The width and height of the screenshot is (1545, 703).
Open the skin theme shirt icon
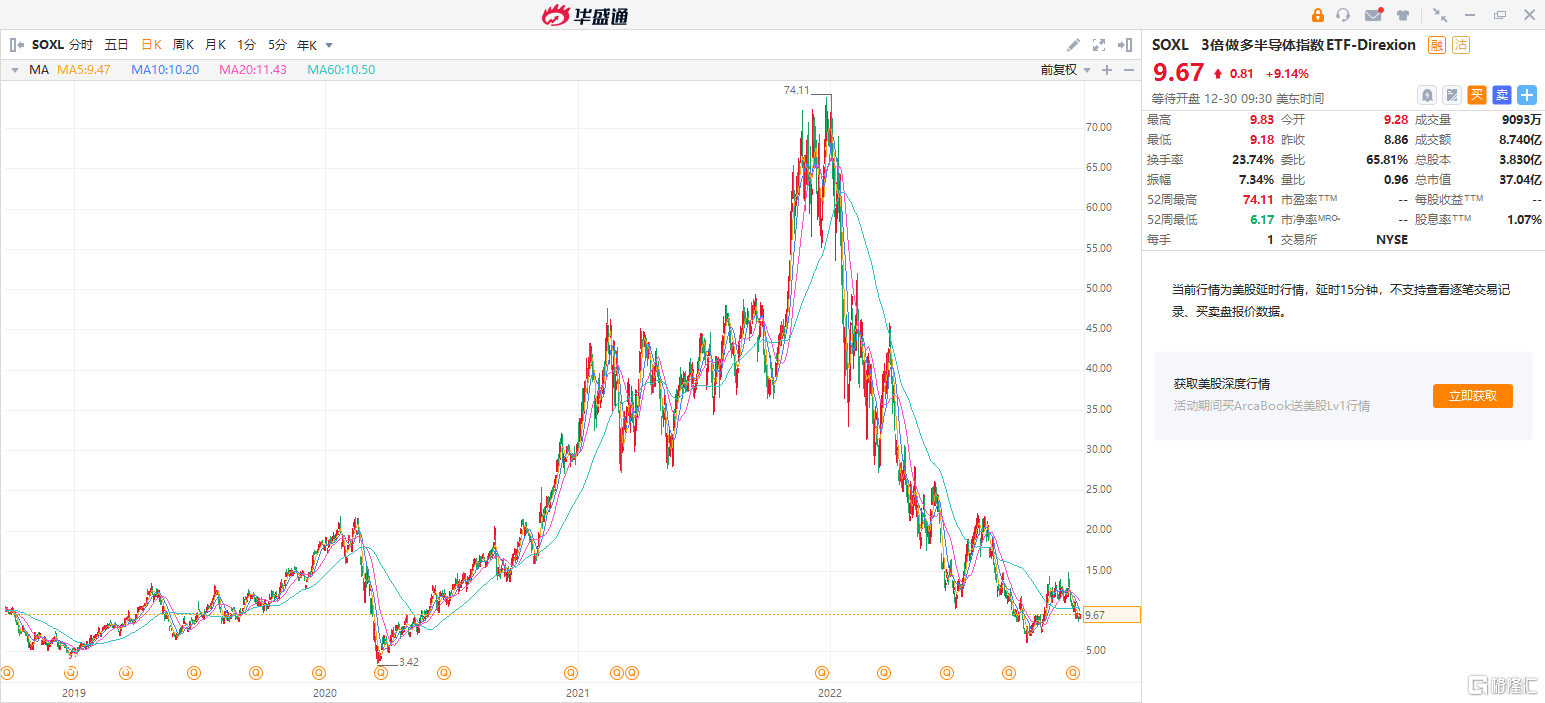pos(1403,15)
